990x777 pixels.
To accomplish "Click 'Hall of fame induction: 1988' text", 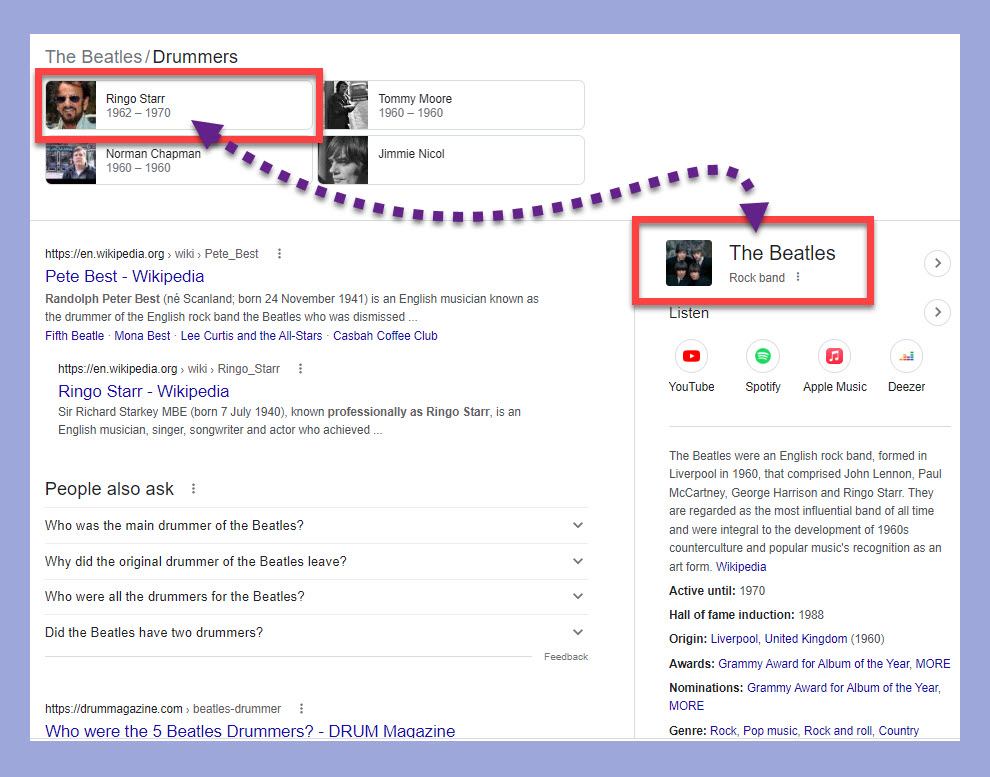I will click(x=746, y=615).
